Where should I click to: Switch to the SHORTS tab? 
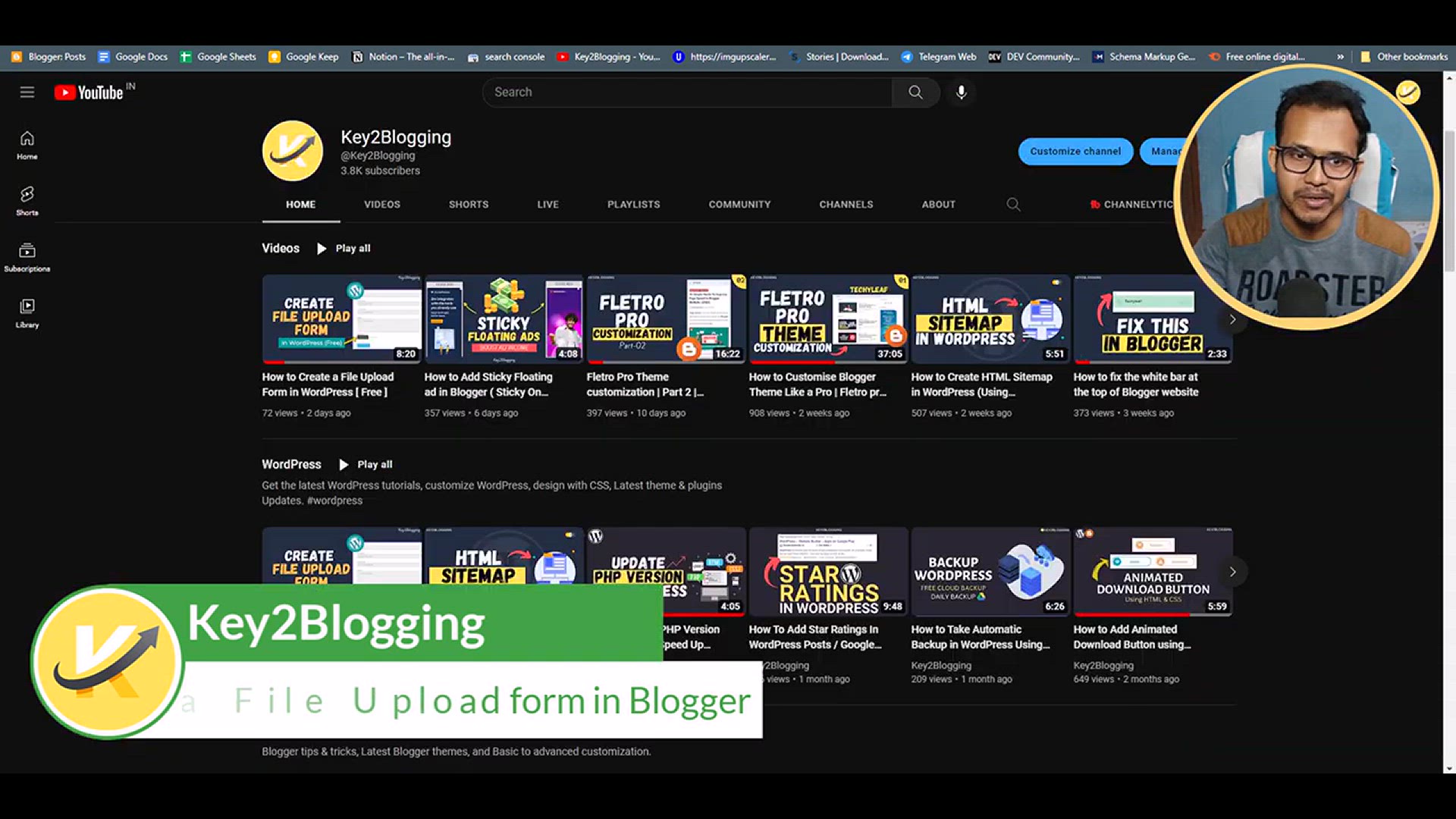(x=469, y=204)
